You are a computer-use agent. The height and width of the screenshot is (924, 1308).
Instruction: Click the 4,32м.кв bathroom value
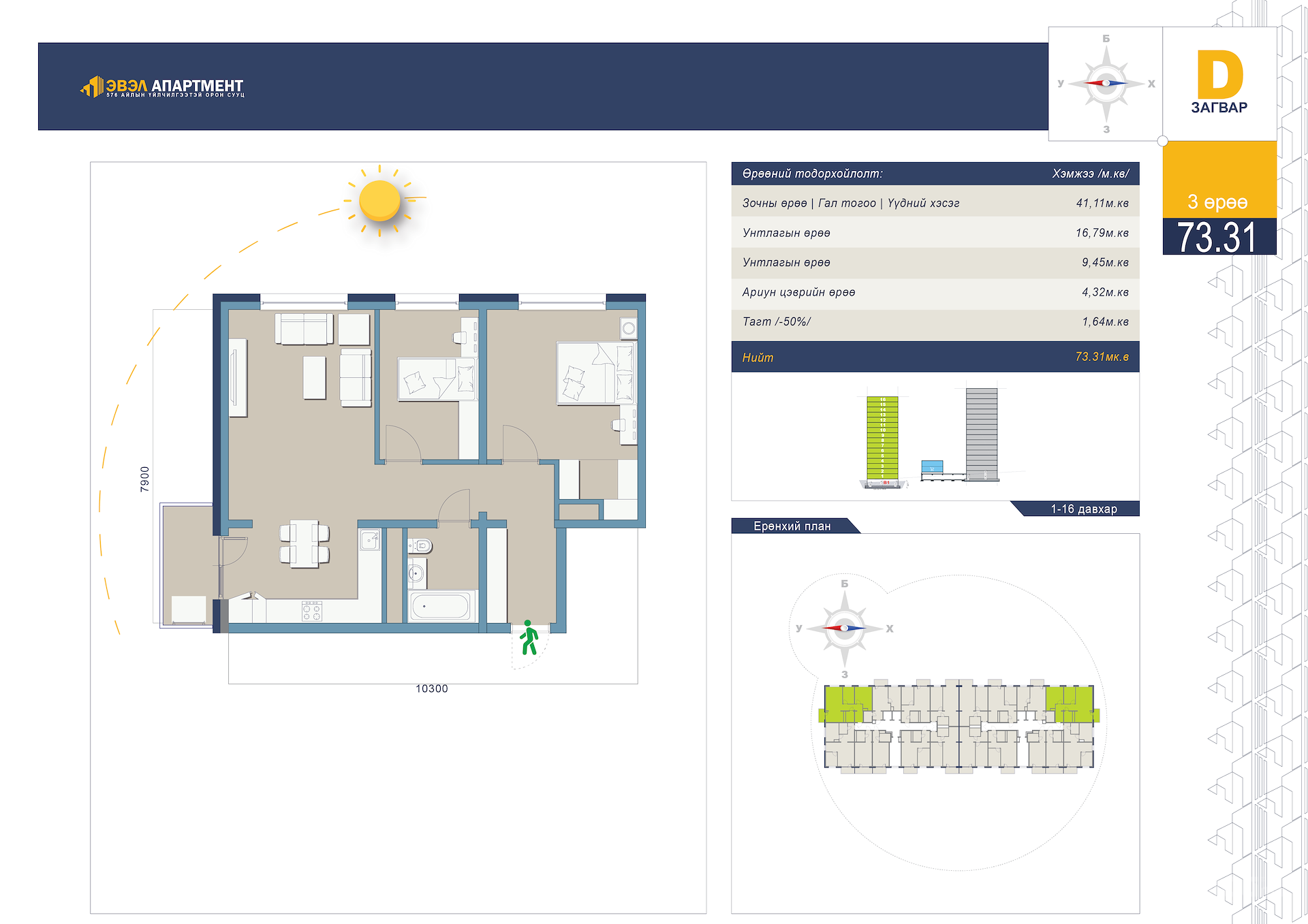(1105, 292)
